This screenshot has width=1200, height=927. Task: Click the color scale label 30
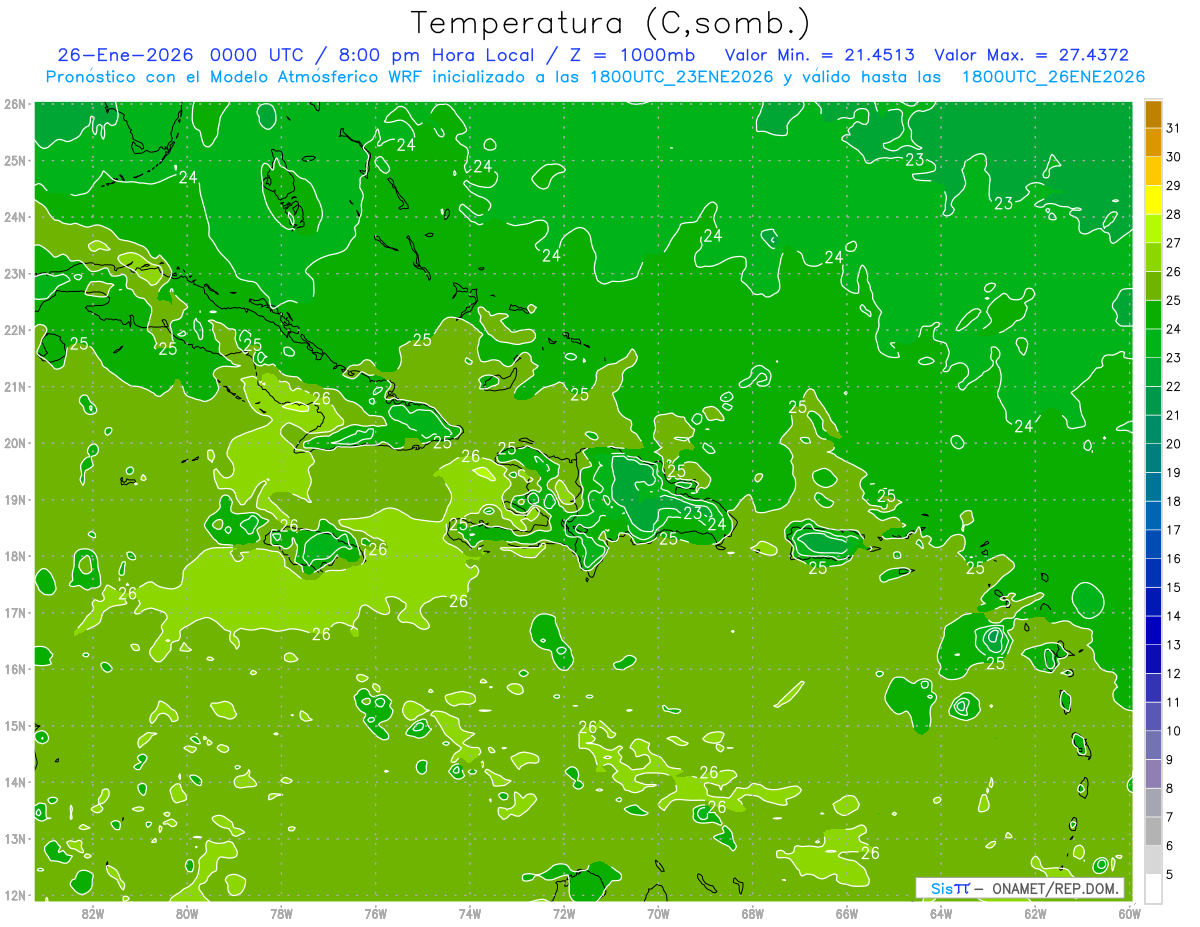1174,157
